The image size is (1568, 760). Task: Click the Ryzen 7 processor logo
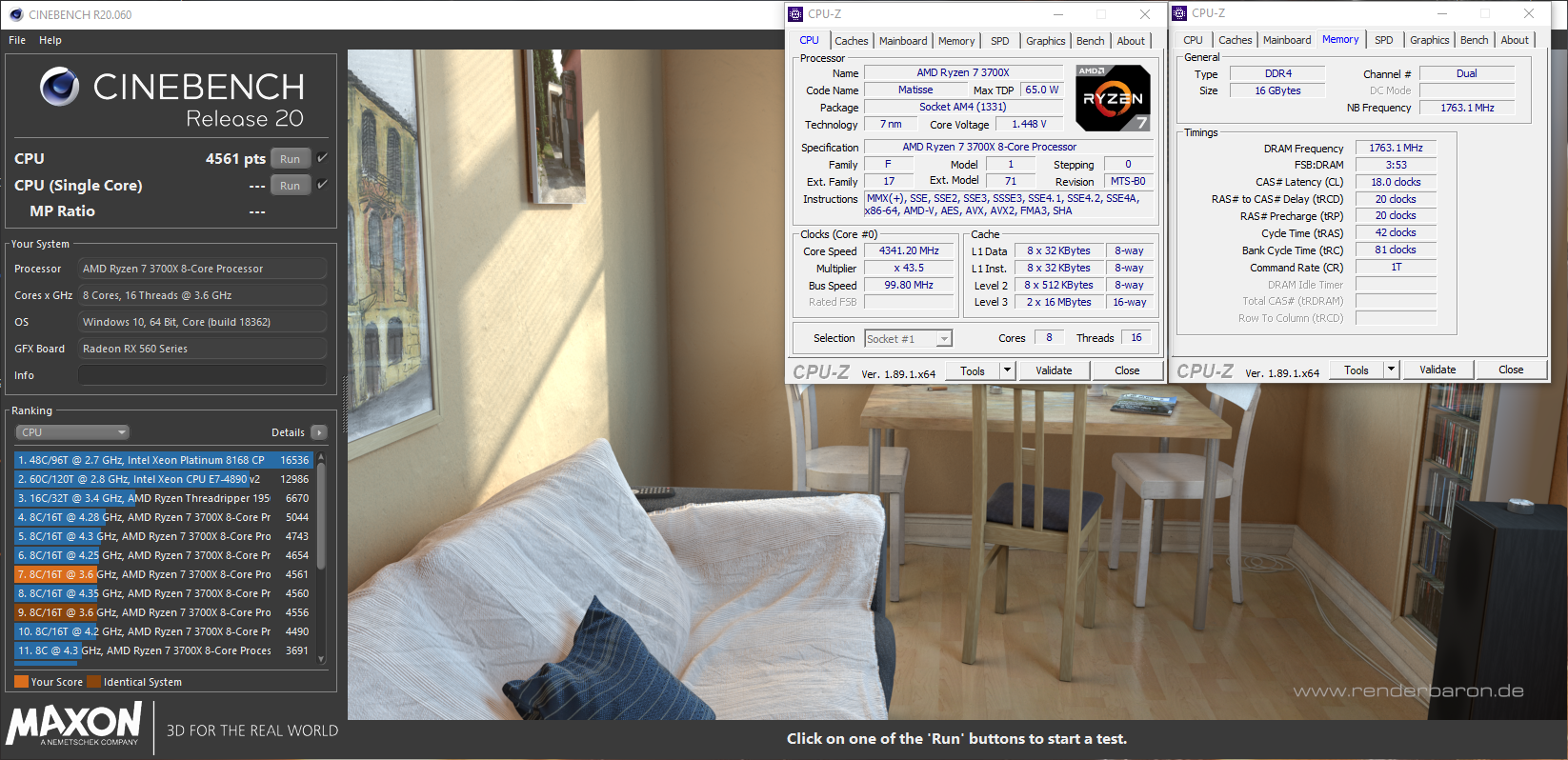coord(1112,98)
